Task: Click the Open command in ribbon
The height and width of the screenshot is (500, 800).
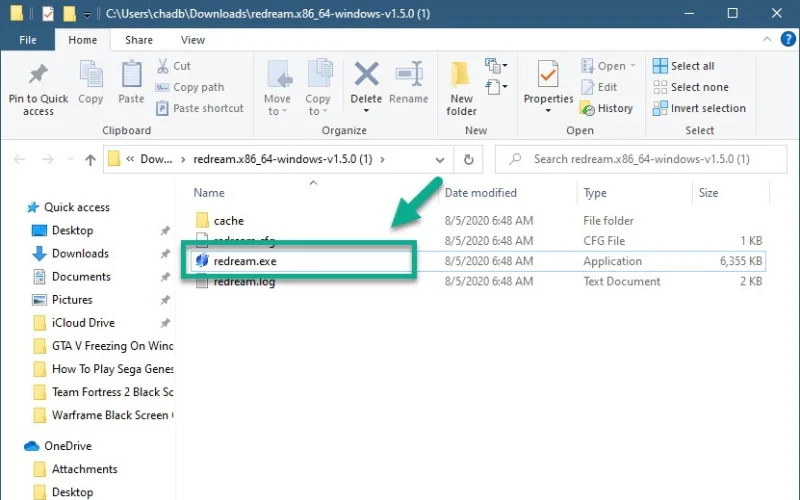Action: pyautogui.click(x=608, y=66)
